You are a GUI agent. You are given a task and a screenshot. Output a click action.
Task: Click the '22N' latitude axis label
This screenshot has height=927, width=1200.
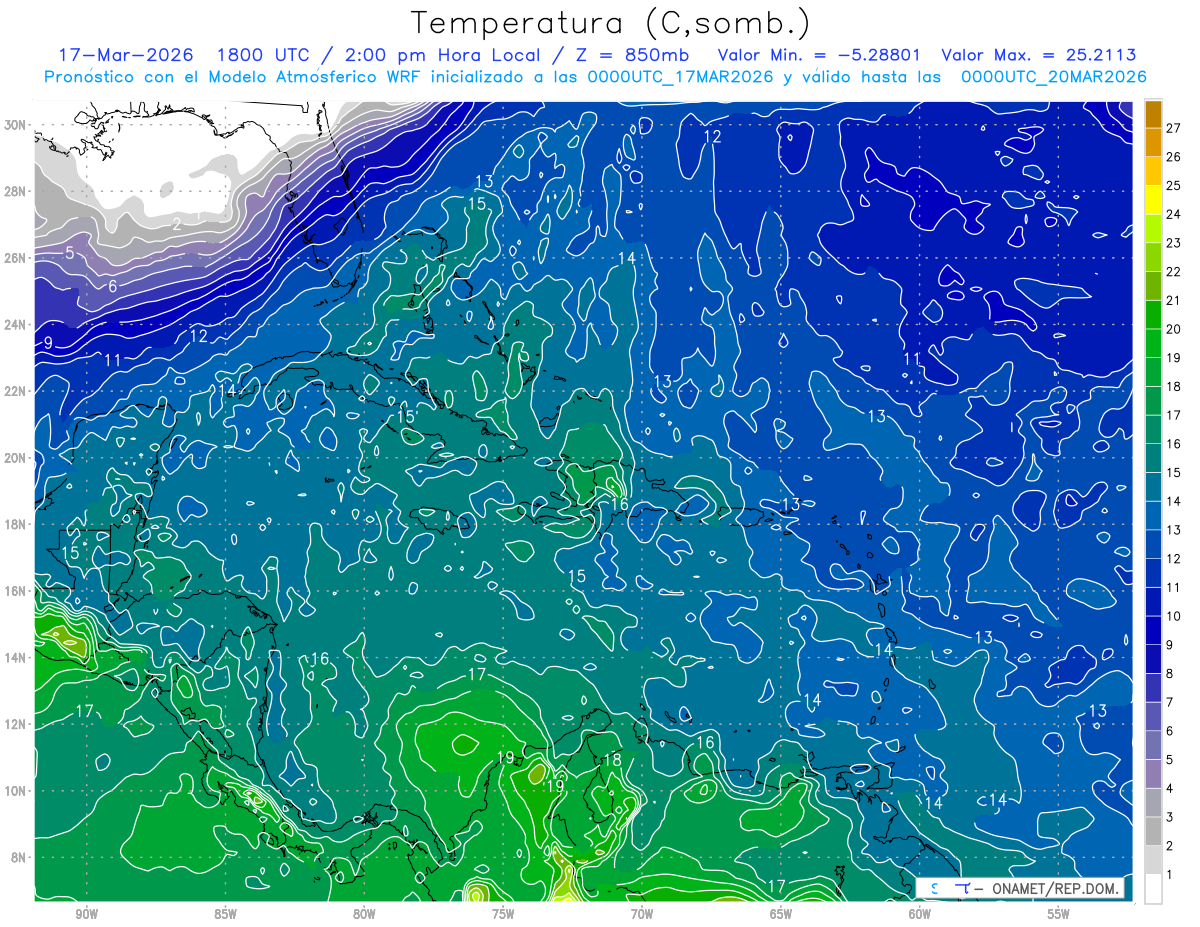[15, 391]
